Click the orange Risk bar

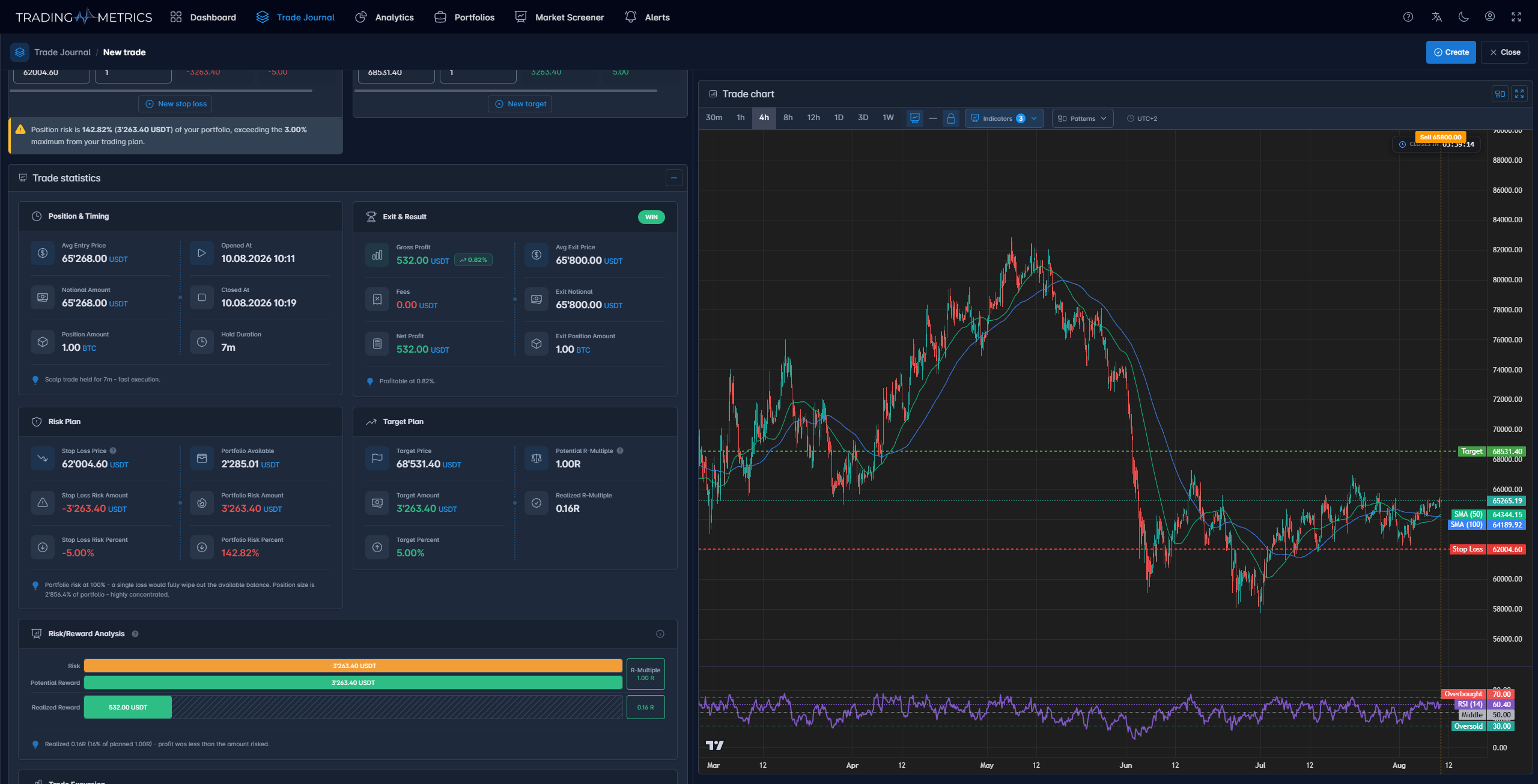coord(353,666)
